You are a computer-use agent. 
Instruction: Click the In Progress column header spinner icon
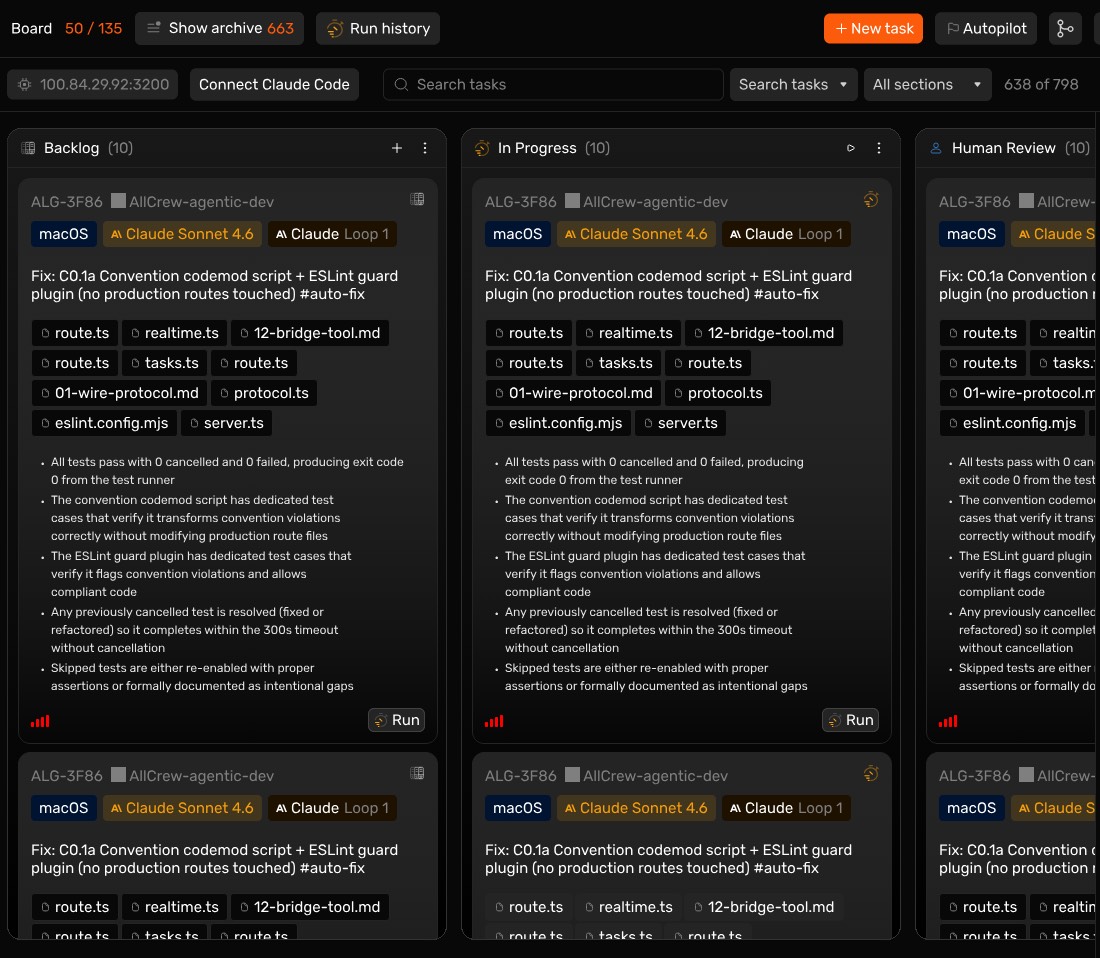pos(482,148)
